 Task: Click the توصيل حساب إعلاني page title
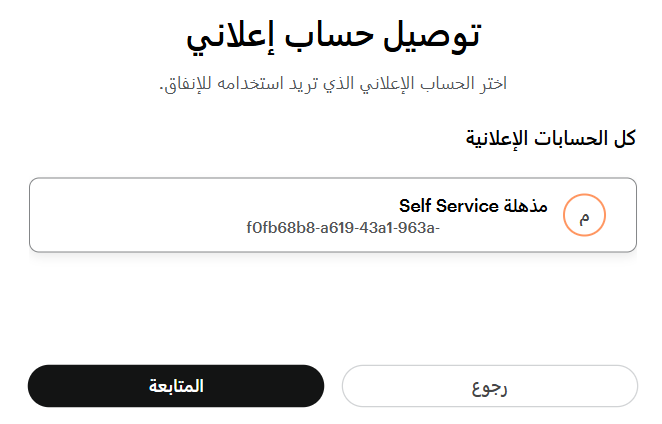pos(334,37)
